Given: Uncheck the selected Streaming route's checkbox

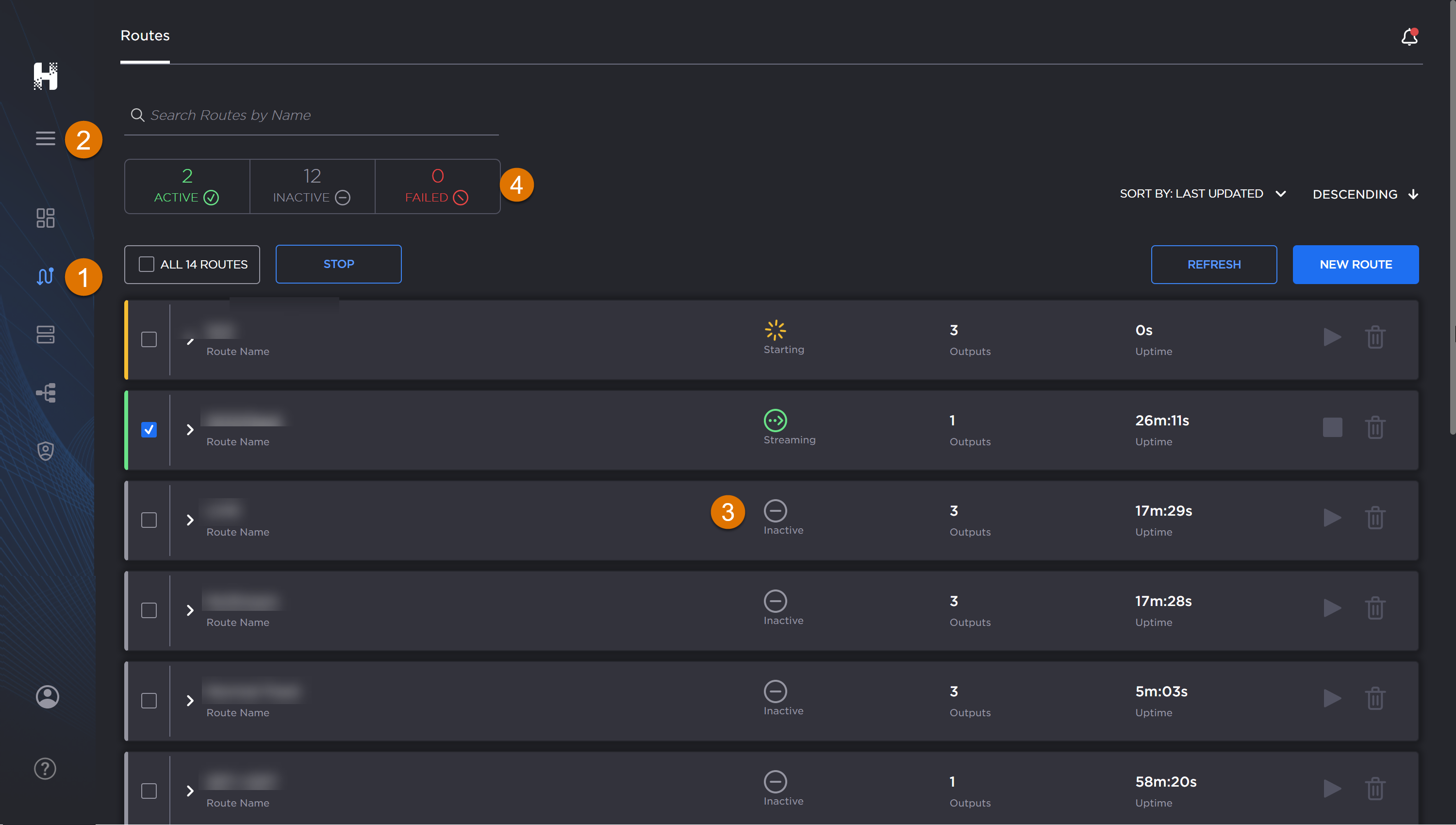Looking at the screenshot, I should (x=149, y=430).
